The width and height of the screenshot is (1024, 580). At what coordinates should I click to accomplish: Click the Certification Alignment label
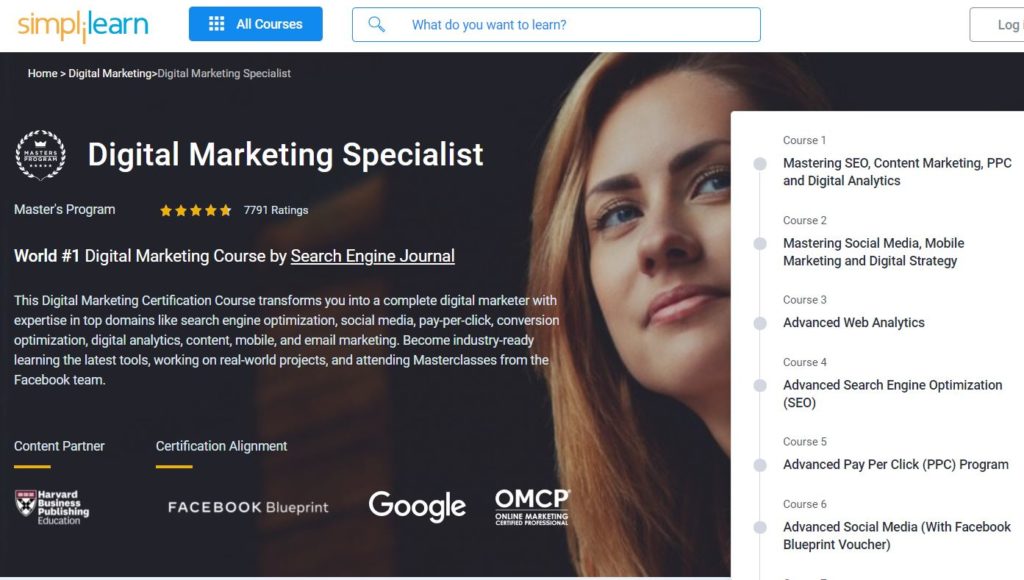point(221,446)
